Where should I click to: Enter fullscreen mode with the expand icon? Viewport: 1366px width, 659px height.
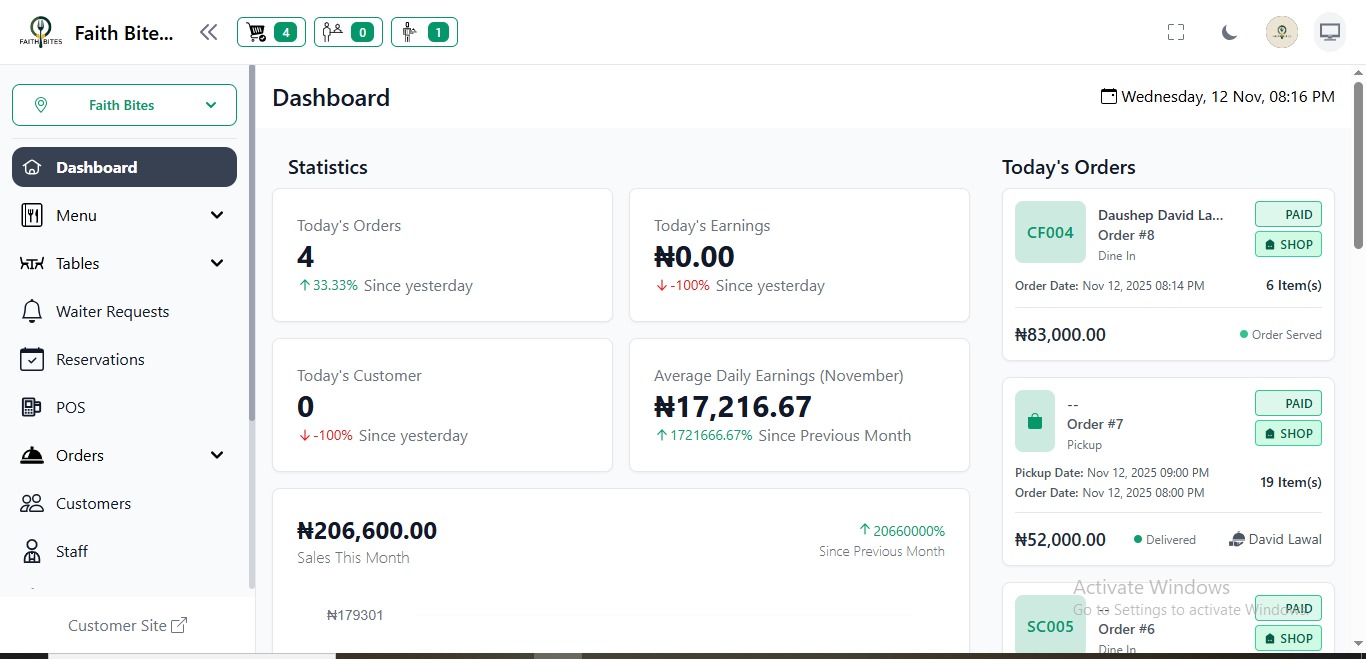(x=1176, y=32)
